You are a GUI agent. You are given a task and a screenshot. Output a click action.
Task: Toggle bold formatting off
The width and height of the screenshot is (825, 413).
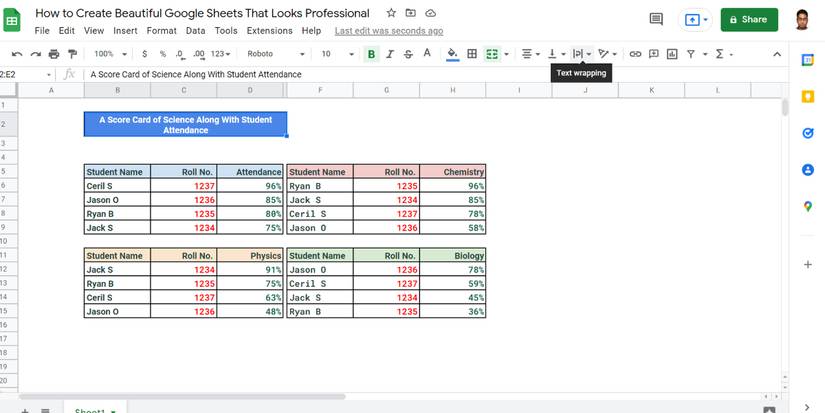tap(371, 54)
